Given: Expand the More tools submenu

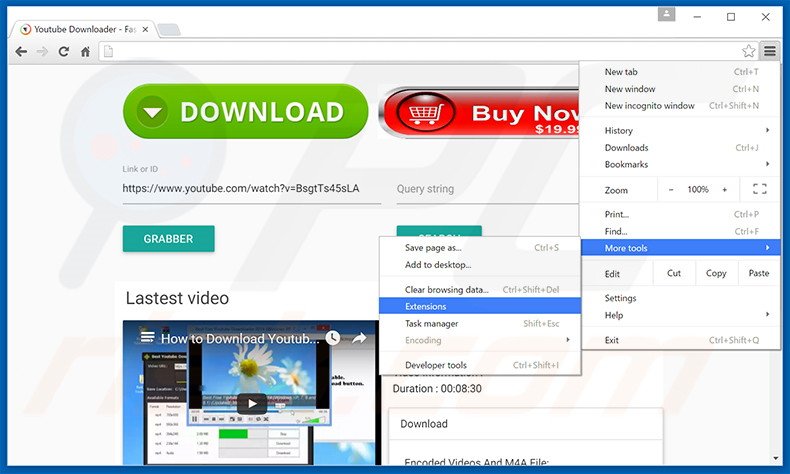Looking at the screenshot, I should pos(681,248).
